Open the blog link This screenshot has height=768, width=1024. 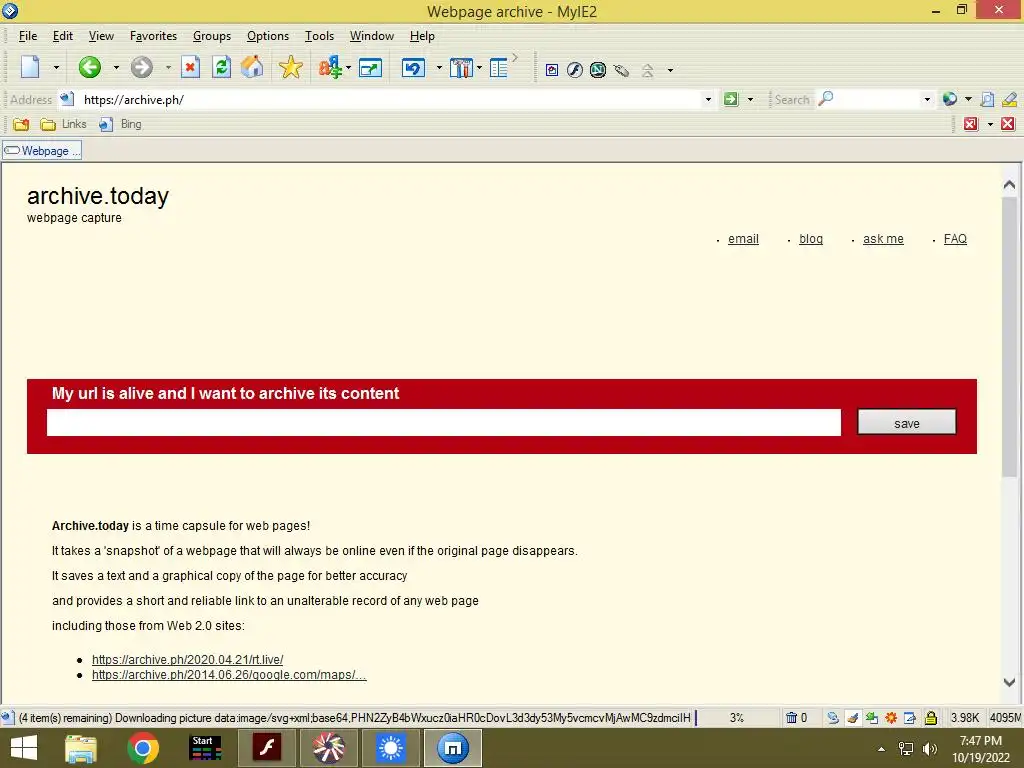[x=810, y=239]
